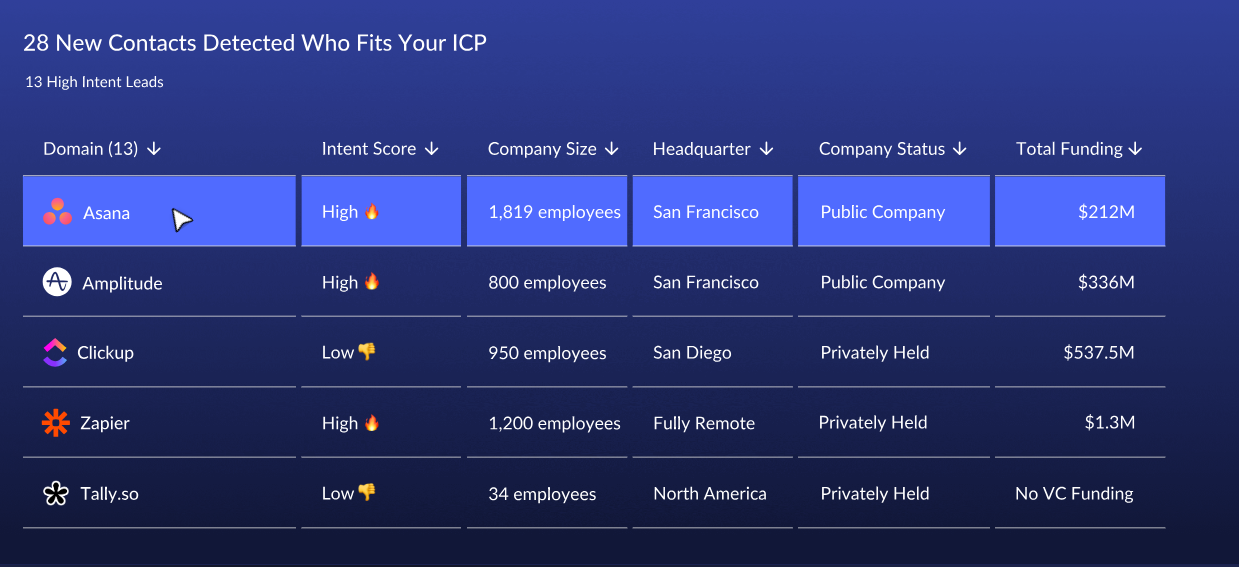Sort by the Company Status column arrow
The image size is (1239, 567).
point(960,149)
